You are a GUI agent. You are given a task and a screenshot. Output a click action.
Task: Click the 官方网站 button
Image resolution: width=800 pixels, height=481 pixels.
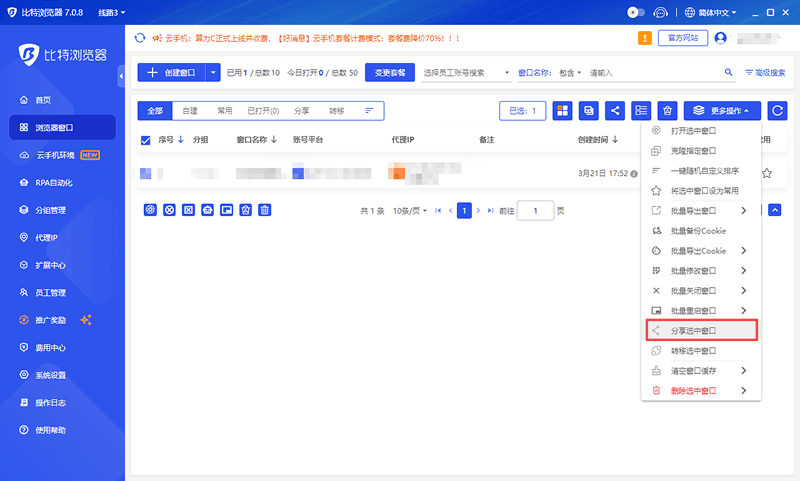[x=683, y=38]
